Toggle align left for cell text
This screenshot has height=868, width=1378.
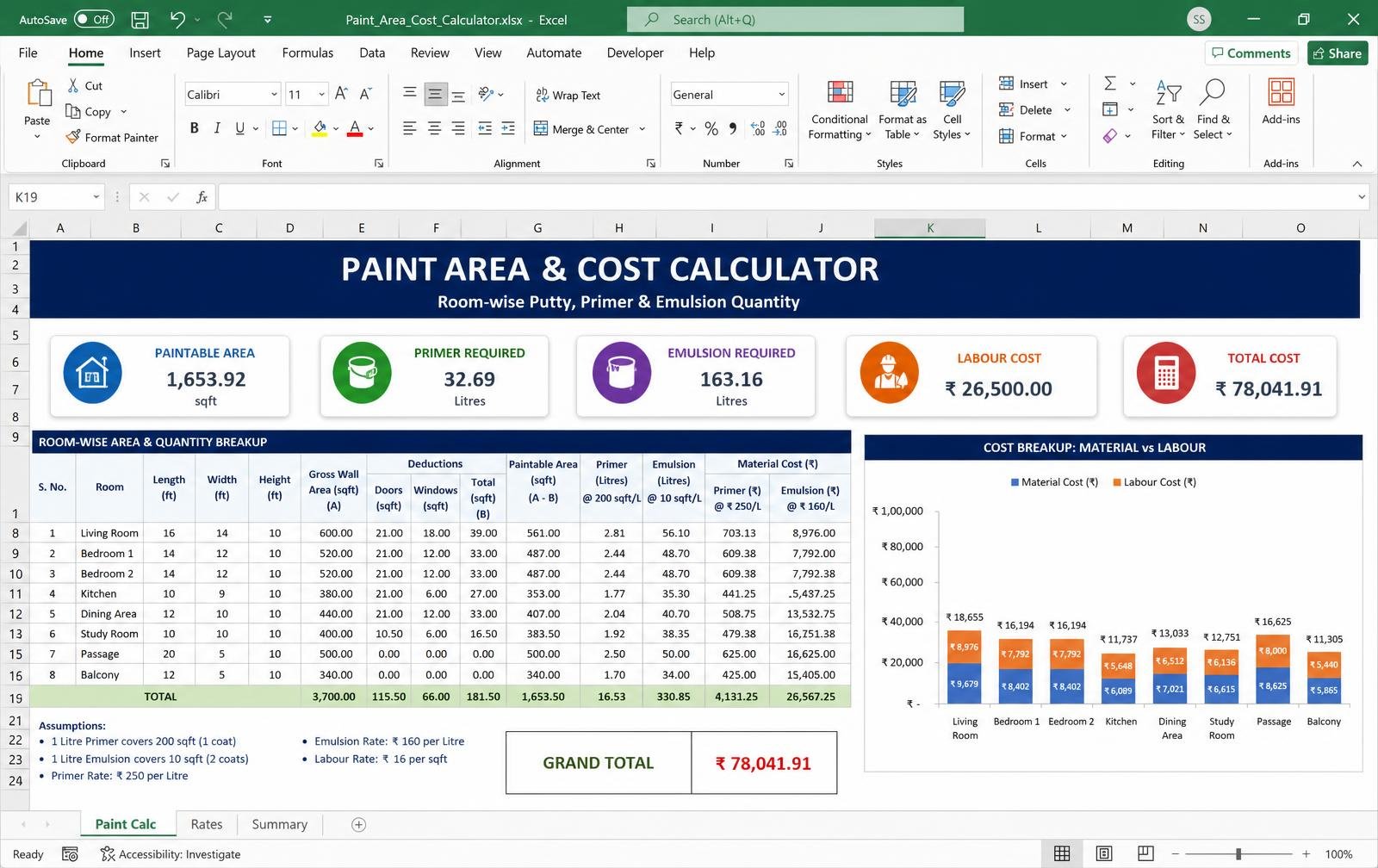pyautogui.click(x=410, y=128)
